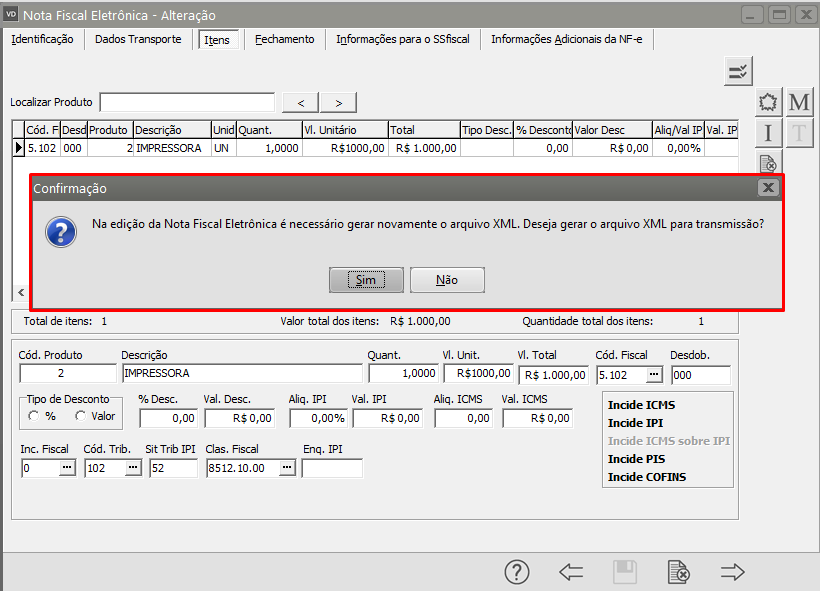This screenshot has height=591, width=820.
Task: Close the Confirmação dialog with the X
Action: coord(768,187)
